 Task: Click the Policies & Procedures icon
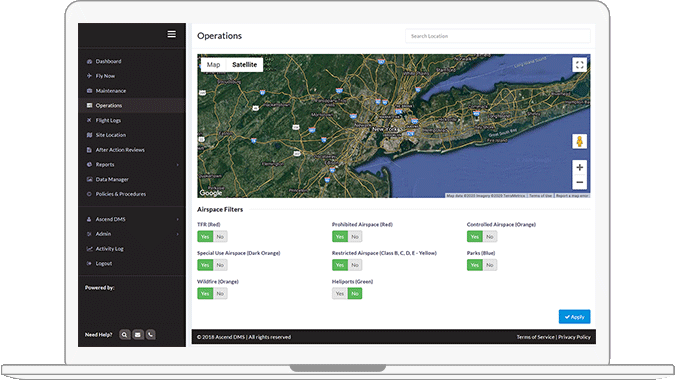(90, 194)
